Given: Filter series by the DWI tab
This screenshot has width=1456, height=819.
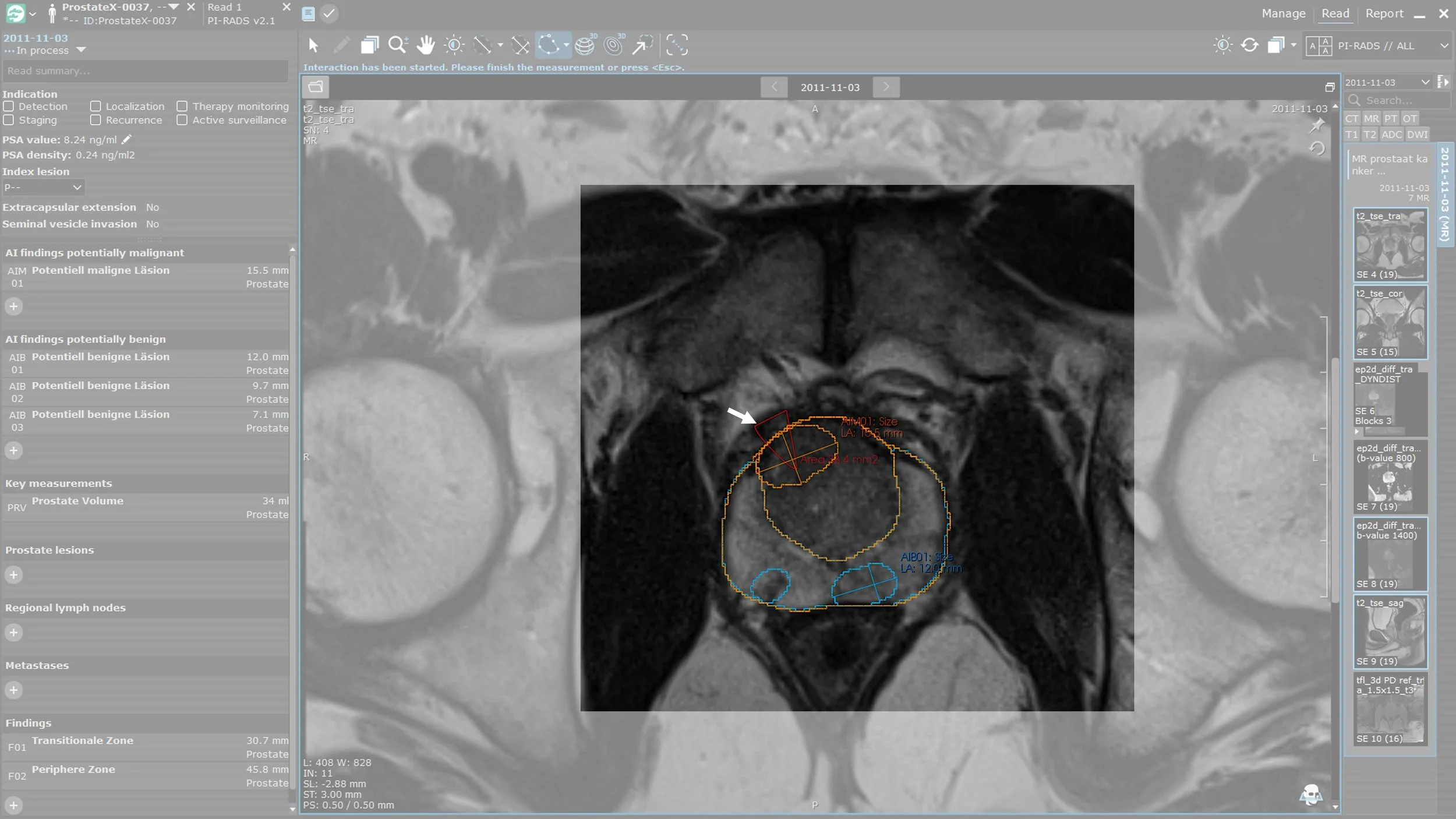Looking at the screenshot, I should (1417, 135).
